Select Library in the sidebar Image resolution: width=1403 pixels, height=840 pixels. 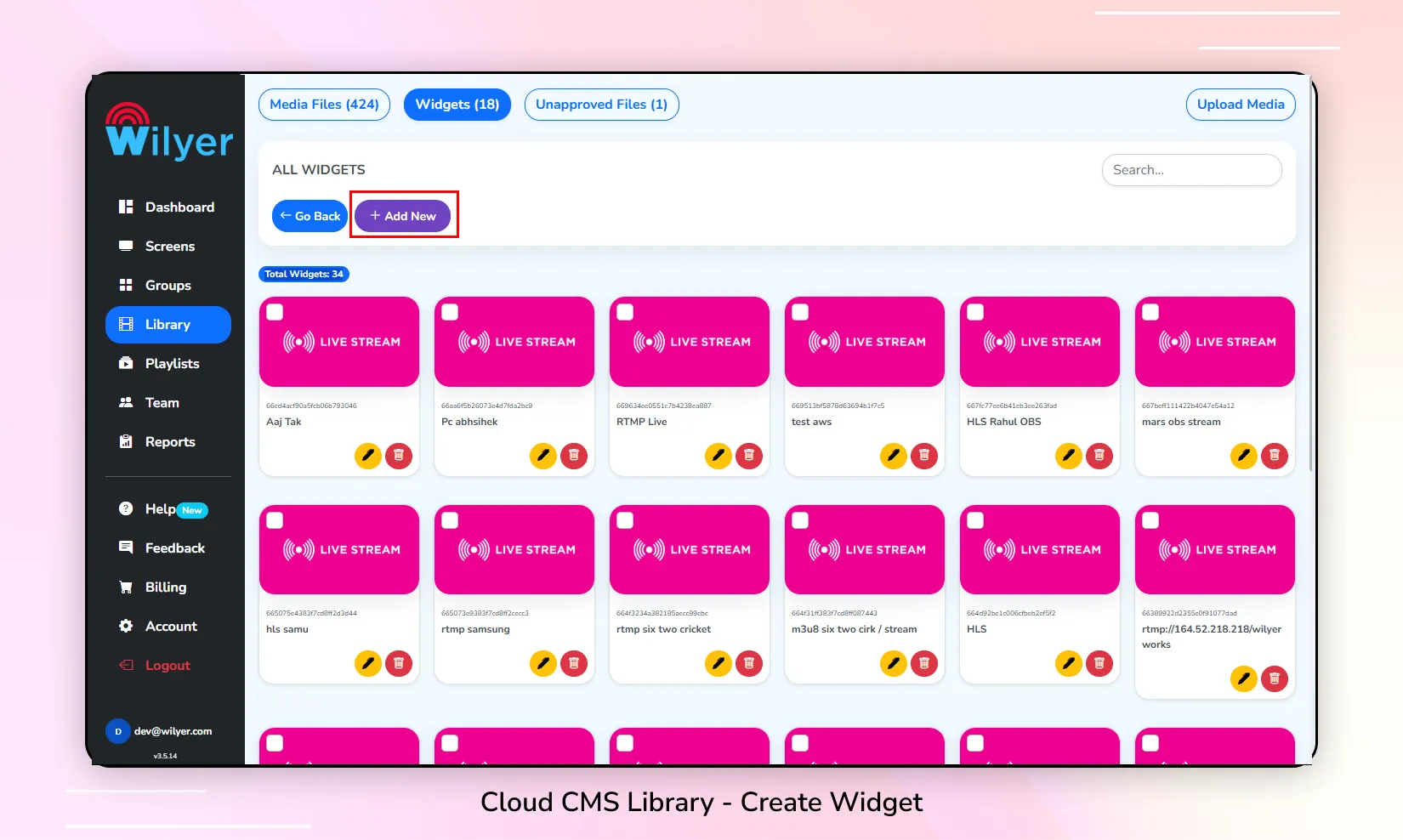point(168,325)
